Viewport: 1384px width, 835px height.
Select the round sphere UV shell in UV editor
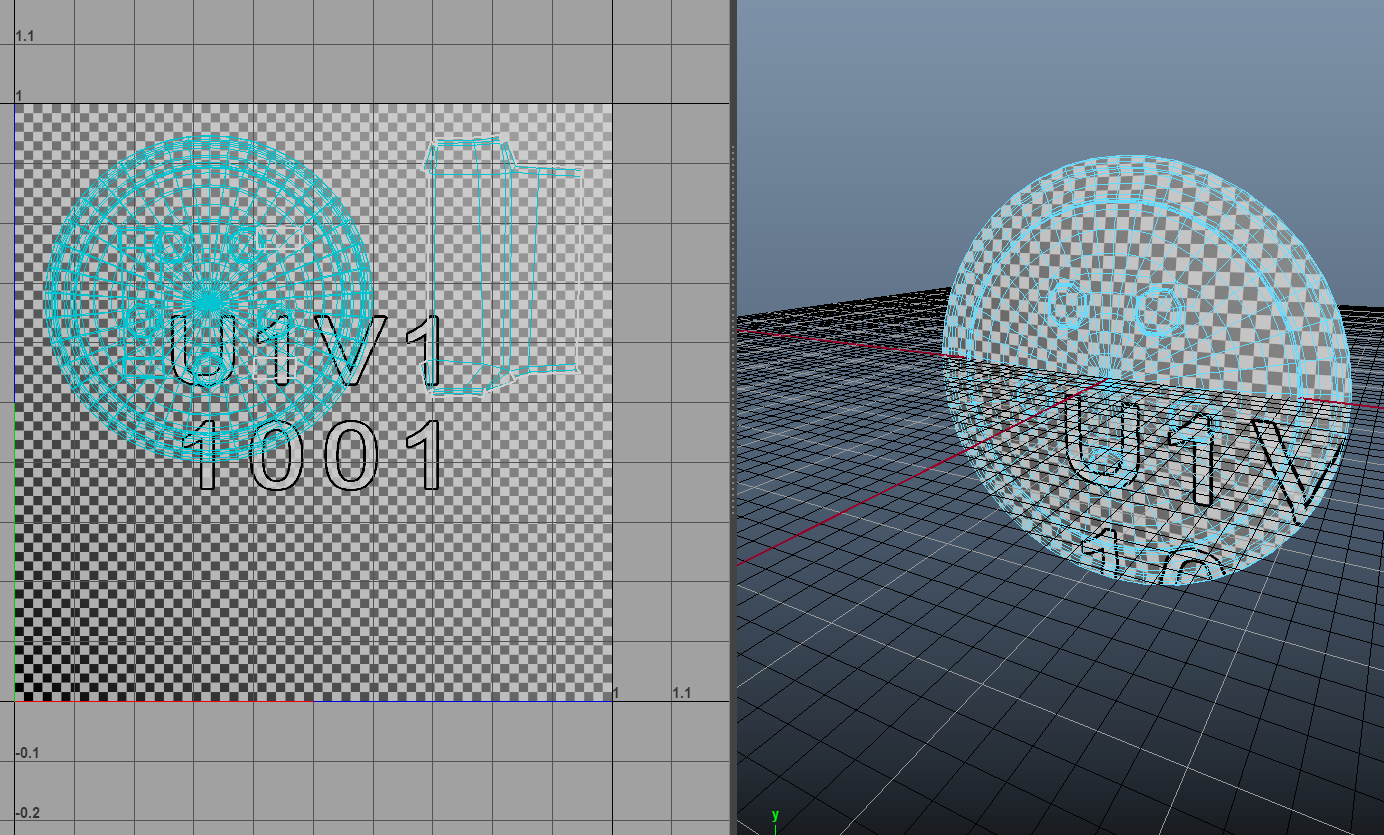pyautogui.click(x=208, y=299)
